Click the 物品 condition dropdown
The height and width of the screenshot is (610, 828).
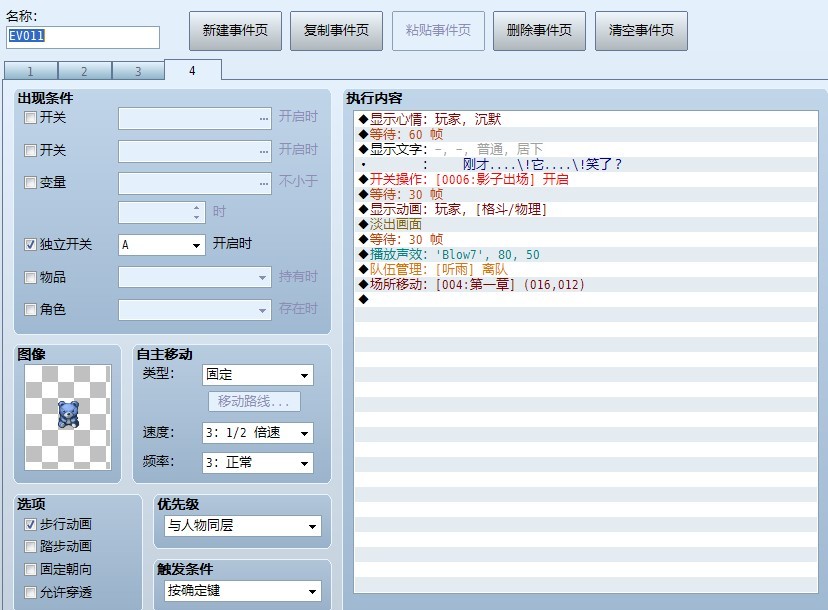tap(195, 277)
